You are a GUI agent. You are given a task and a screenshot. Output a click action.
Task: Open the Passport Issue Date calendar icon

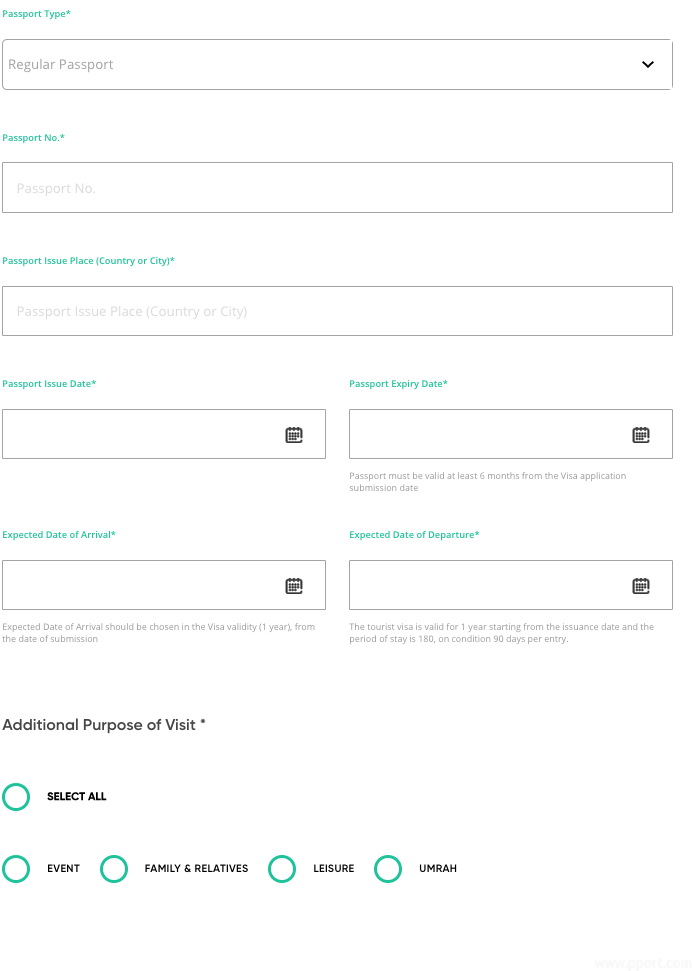point(294,435)
